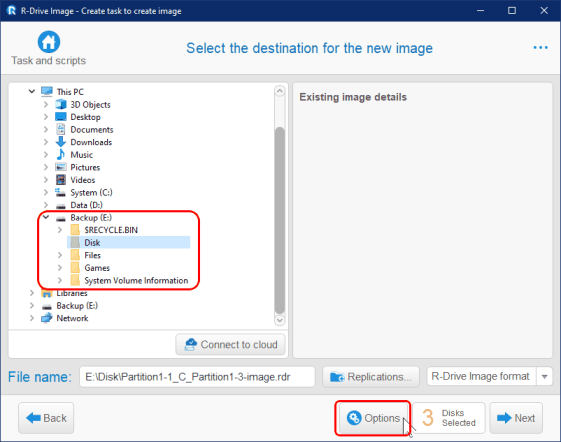
Task: Click the tree scrollbar down arrow
Action: click(x=280, y=320)
